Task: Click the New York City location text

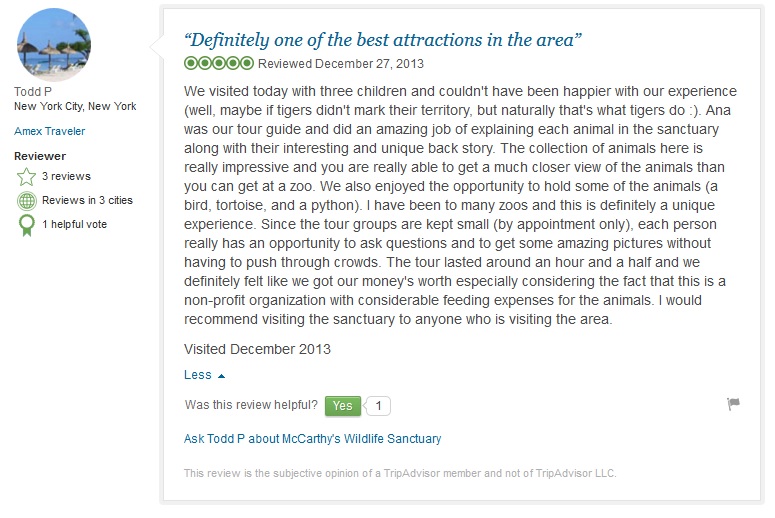Action: 75,107
